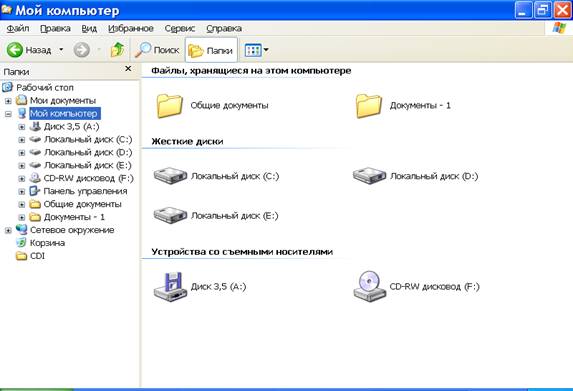Image resolution: width=573 pixels, height=391 pixels.
Task: Click the Up folder level icon
Action: click(117, 50)
